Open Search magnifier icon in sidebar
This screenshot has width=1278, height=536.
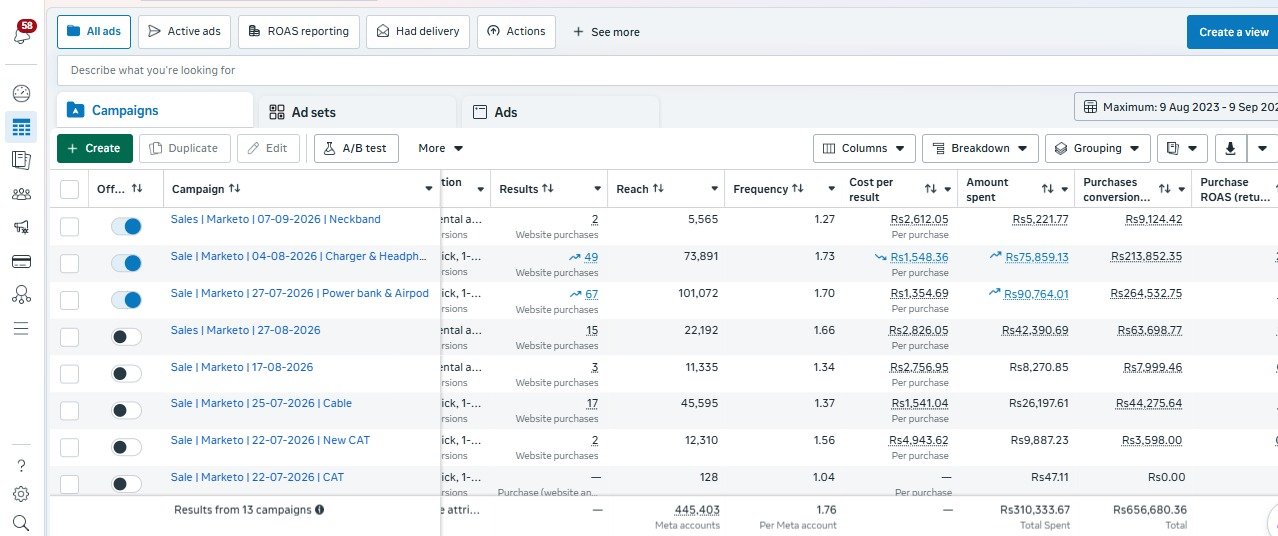click(21, 522)
